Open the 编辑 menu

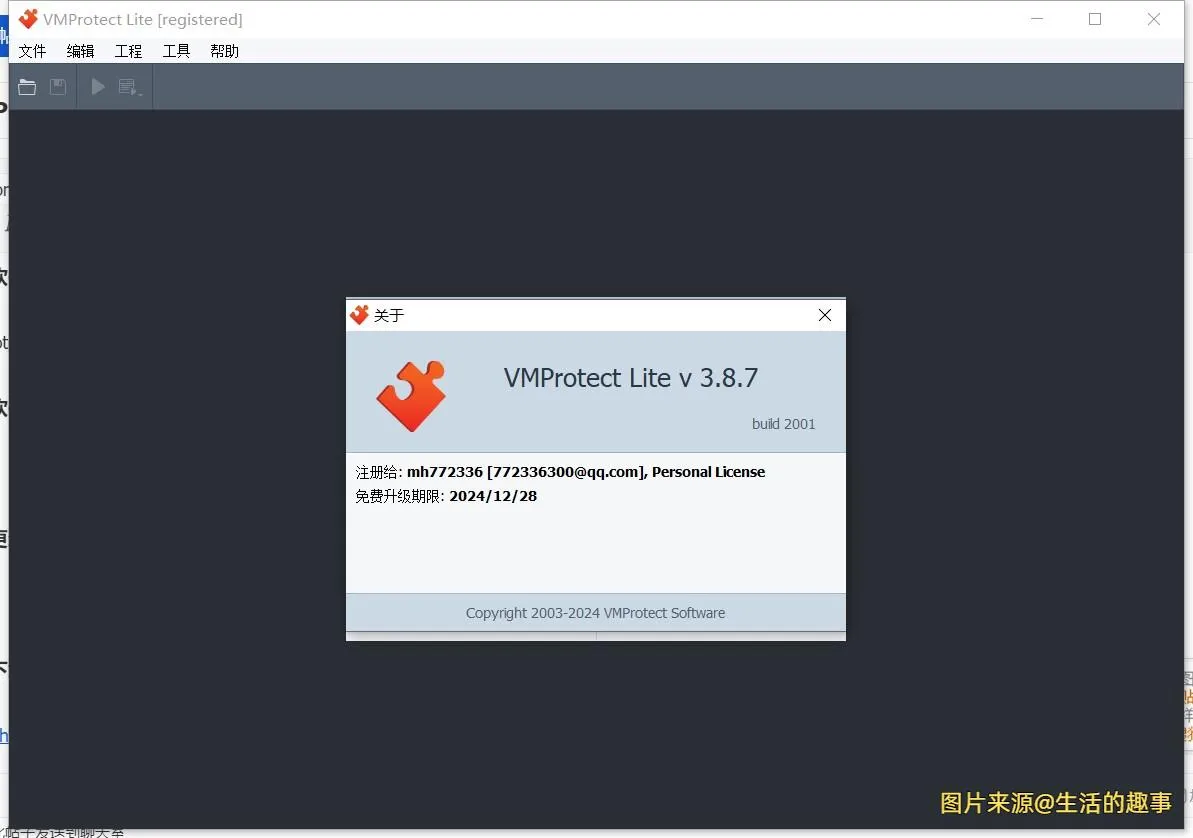80,51
